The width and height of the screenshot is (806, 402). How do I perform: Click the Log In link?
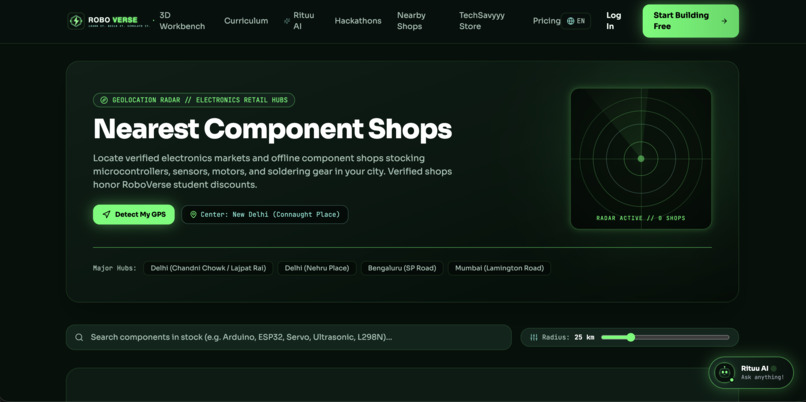[613, 21]
